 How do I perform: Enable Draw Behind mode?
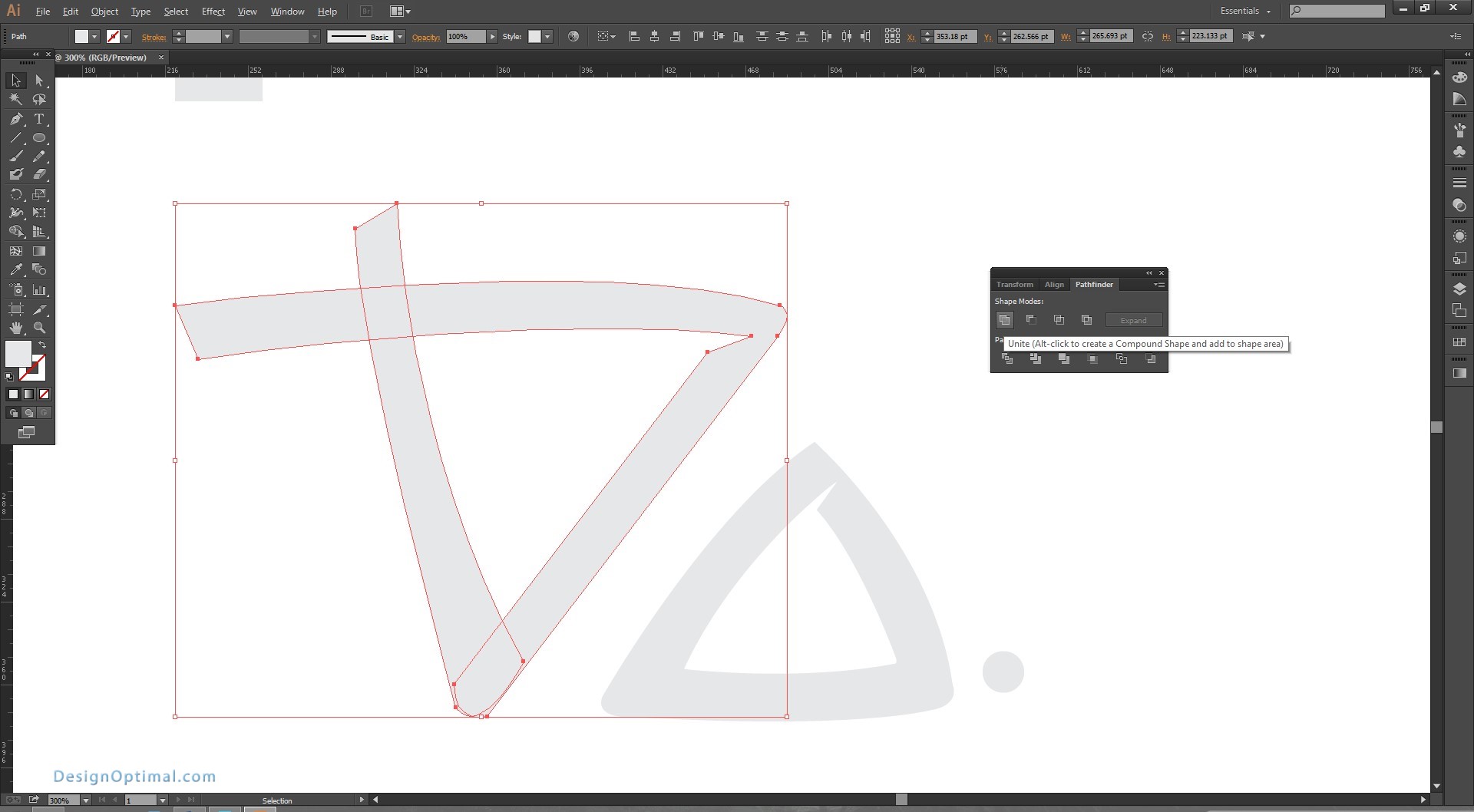coord(28,413)
